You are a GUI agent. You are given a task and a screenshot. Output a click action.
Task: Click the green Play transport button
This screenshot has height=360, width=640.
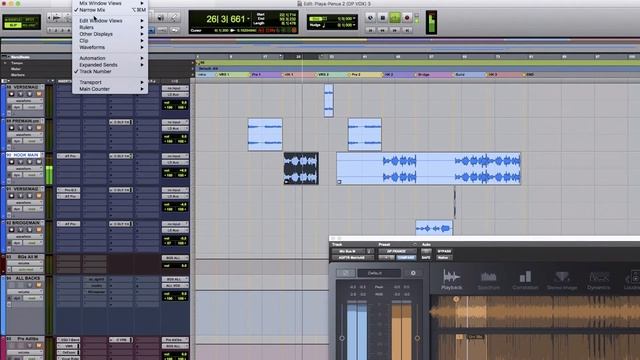pyautogui.click(x=395, y=18)
